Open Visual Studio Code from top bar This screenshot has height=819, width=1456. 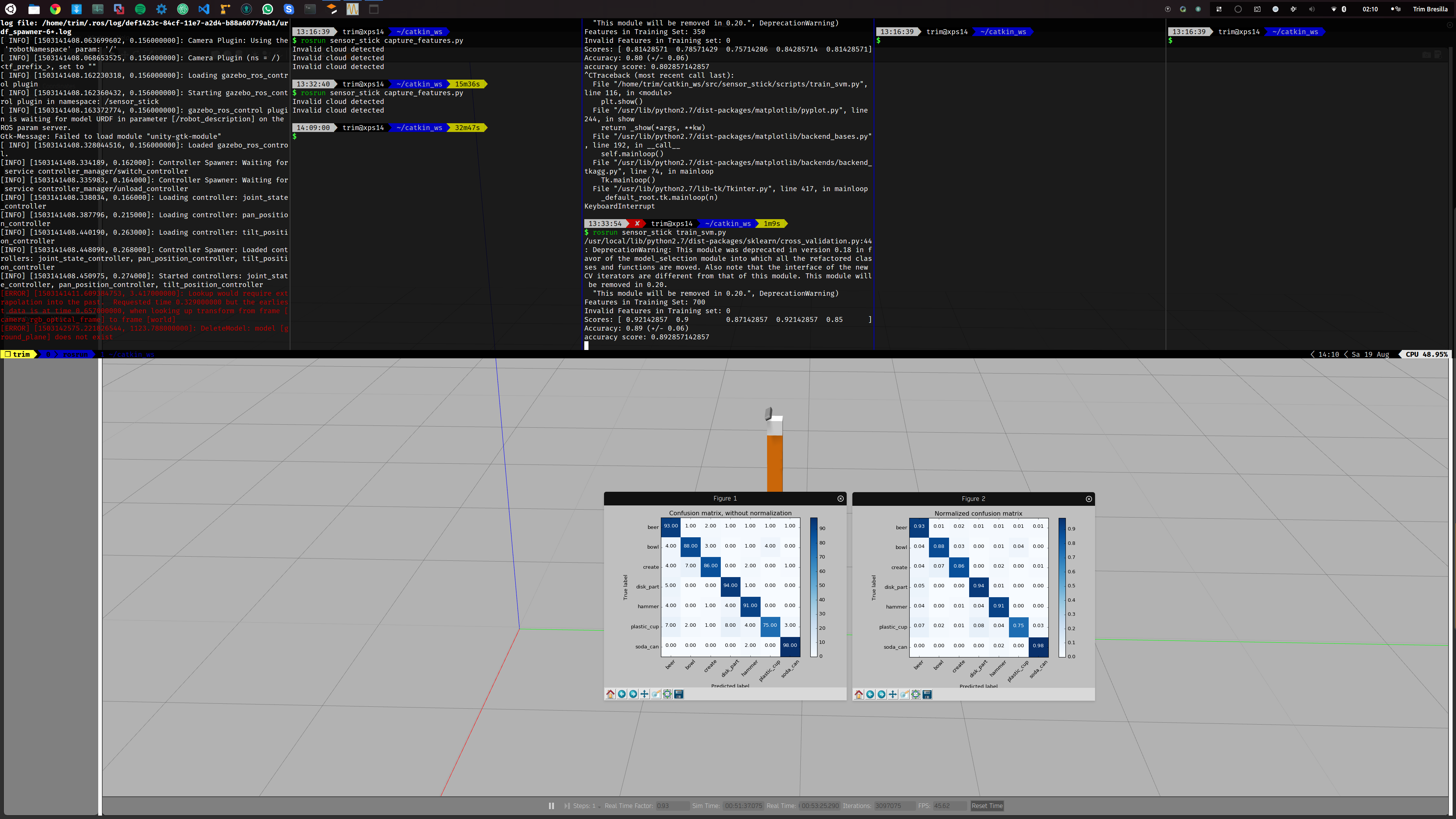tap(204, 9)
